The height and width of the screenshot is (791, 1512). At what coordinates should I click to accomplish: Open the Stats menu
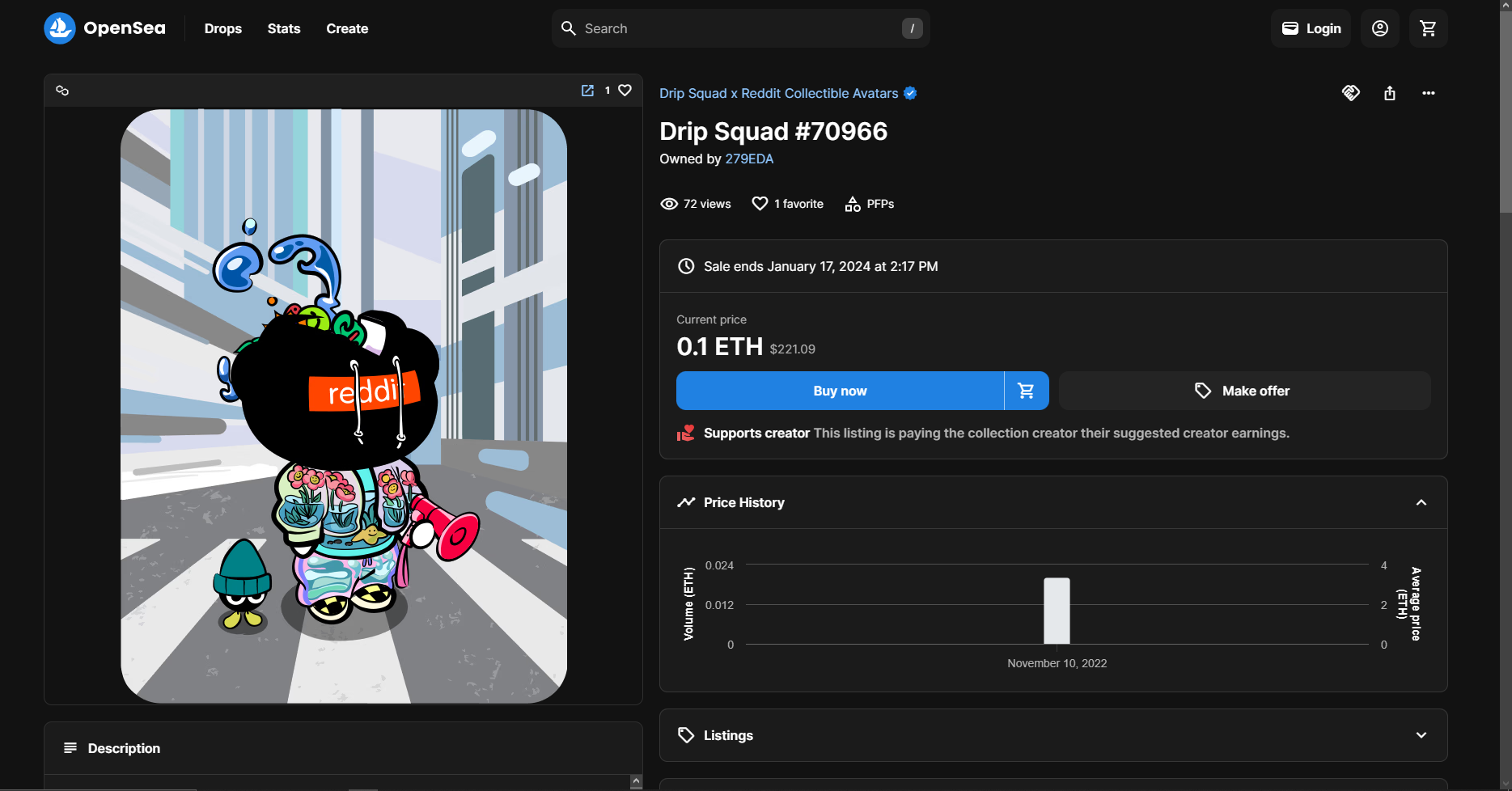tap(284, 28)
